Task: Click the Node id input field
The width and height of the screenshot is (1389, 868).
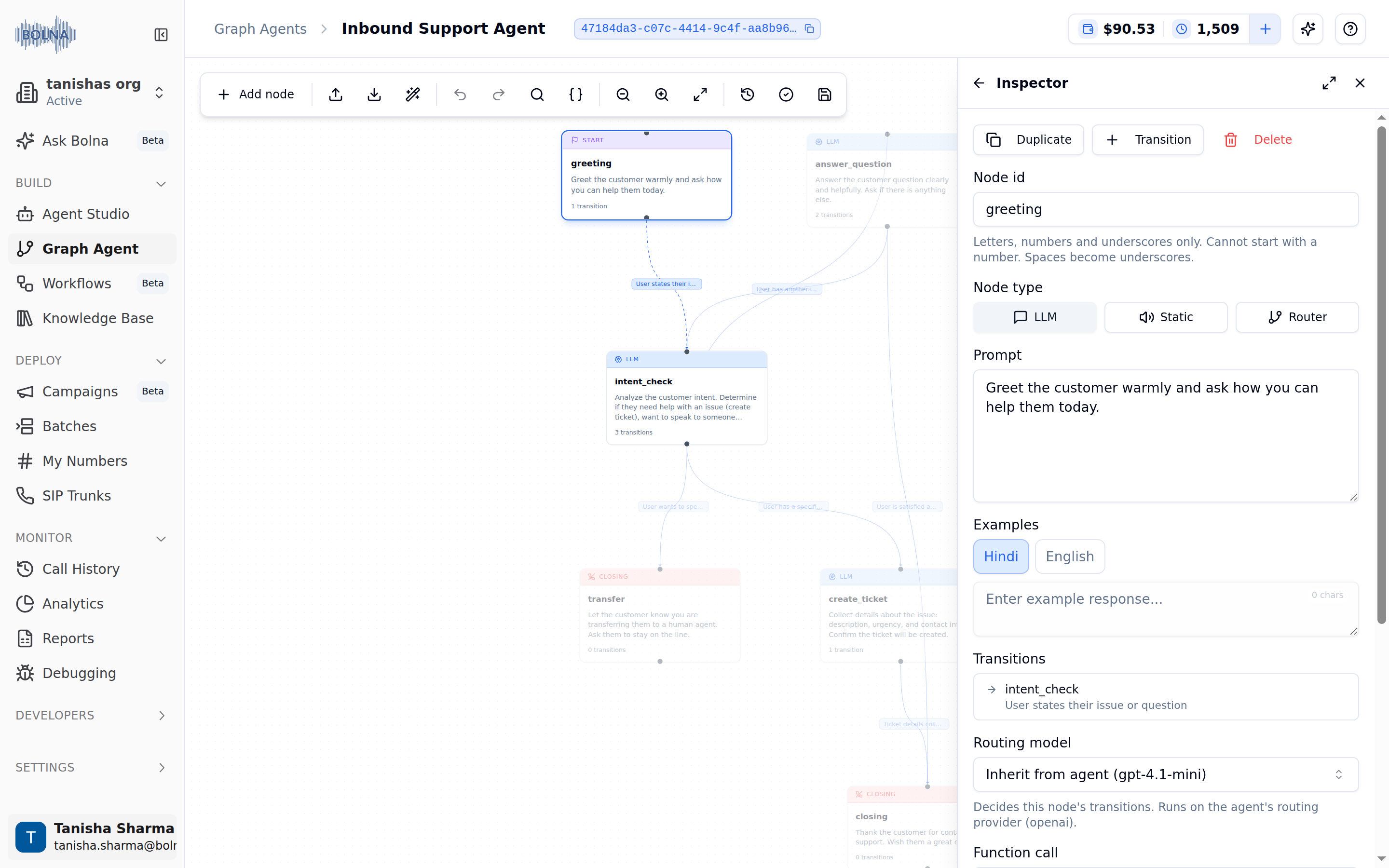Action: [1166, 210]
